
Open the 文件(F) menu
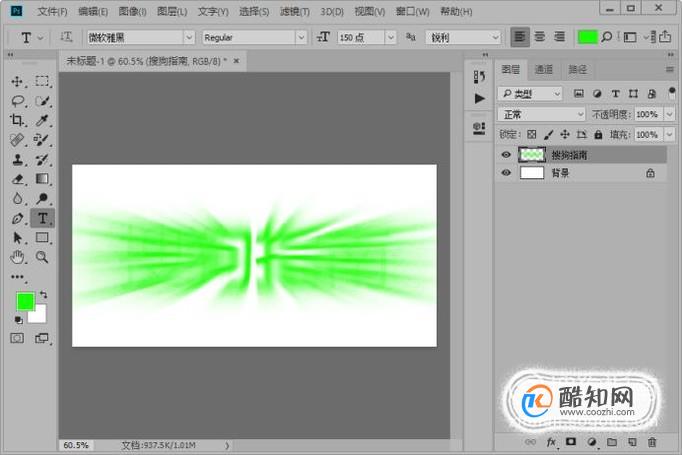tap(52, 12)
